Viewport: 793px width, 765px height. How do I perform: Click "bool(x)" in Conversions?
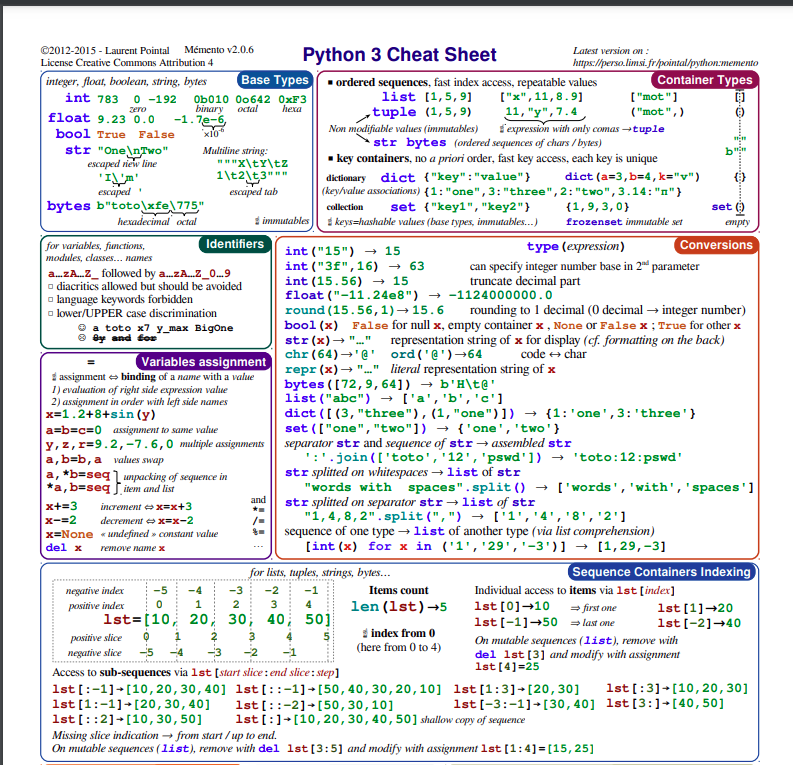coord(311,325)
